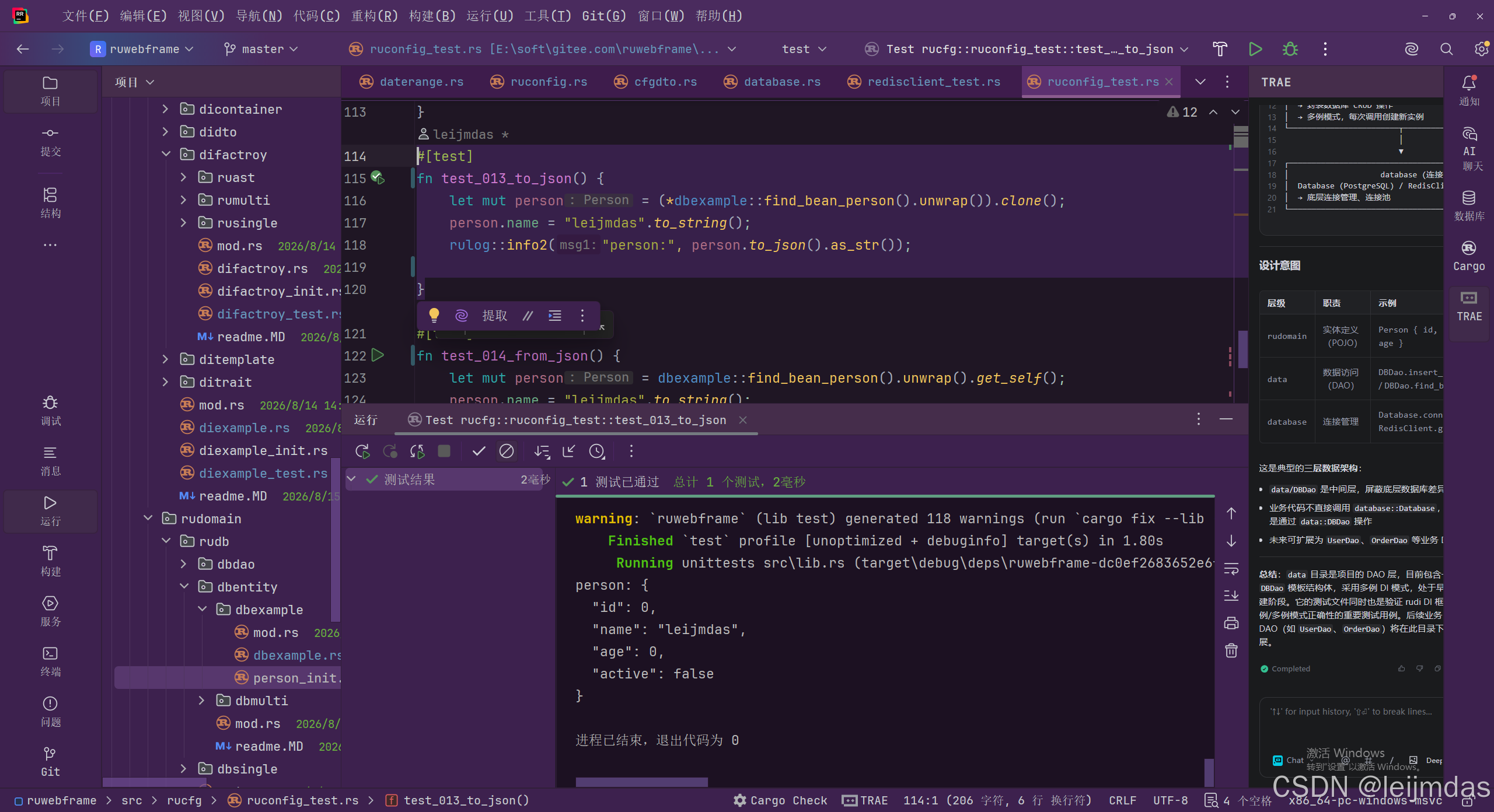Show hidden editor tabs dropdown
1494x812 pixels.
(x=1200, y=82)
